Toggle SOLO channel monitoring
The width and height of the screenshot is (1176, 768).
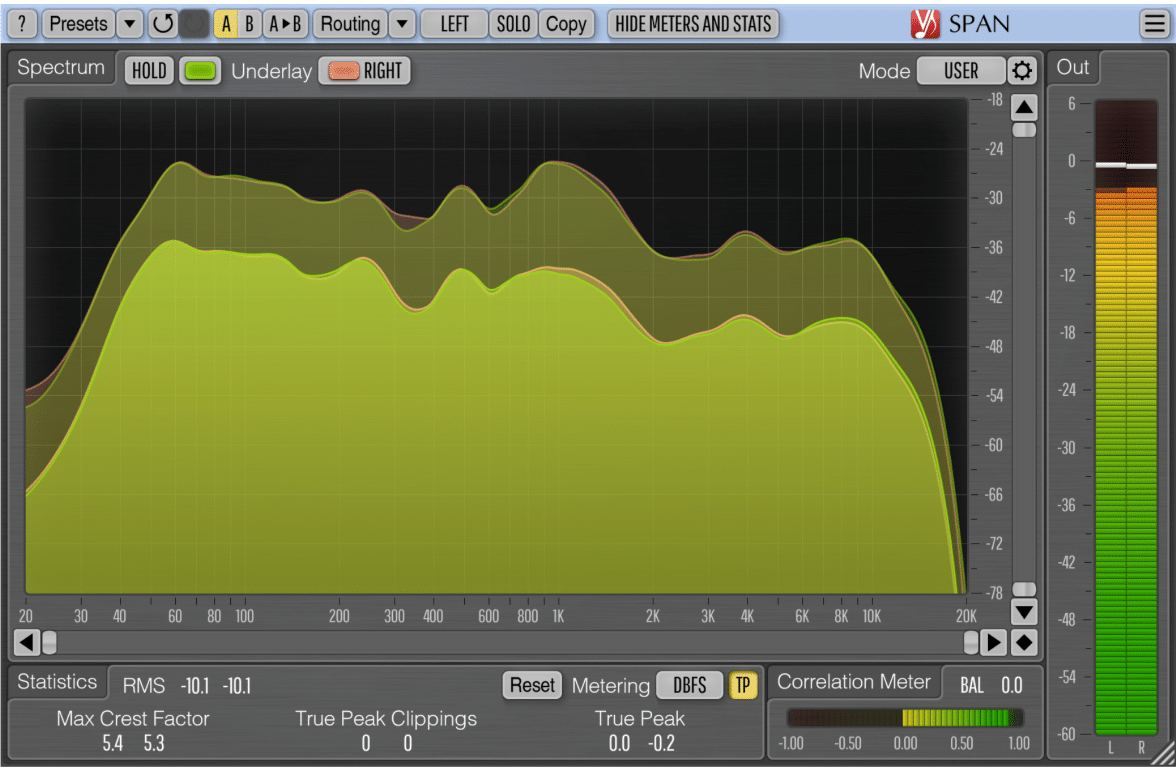click(513, 23)
